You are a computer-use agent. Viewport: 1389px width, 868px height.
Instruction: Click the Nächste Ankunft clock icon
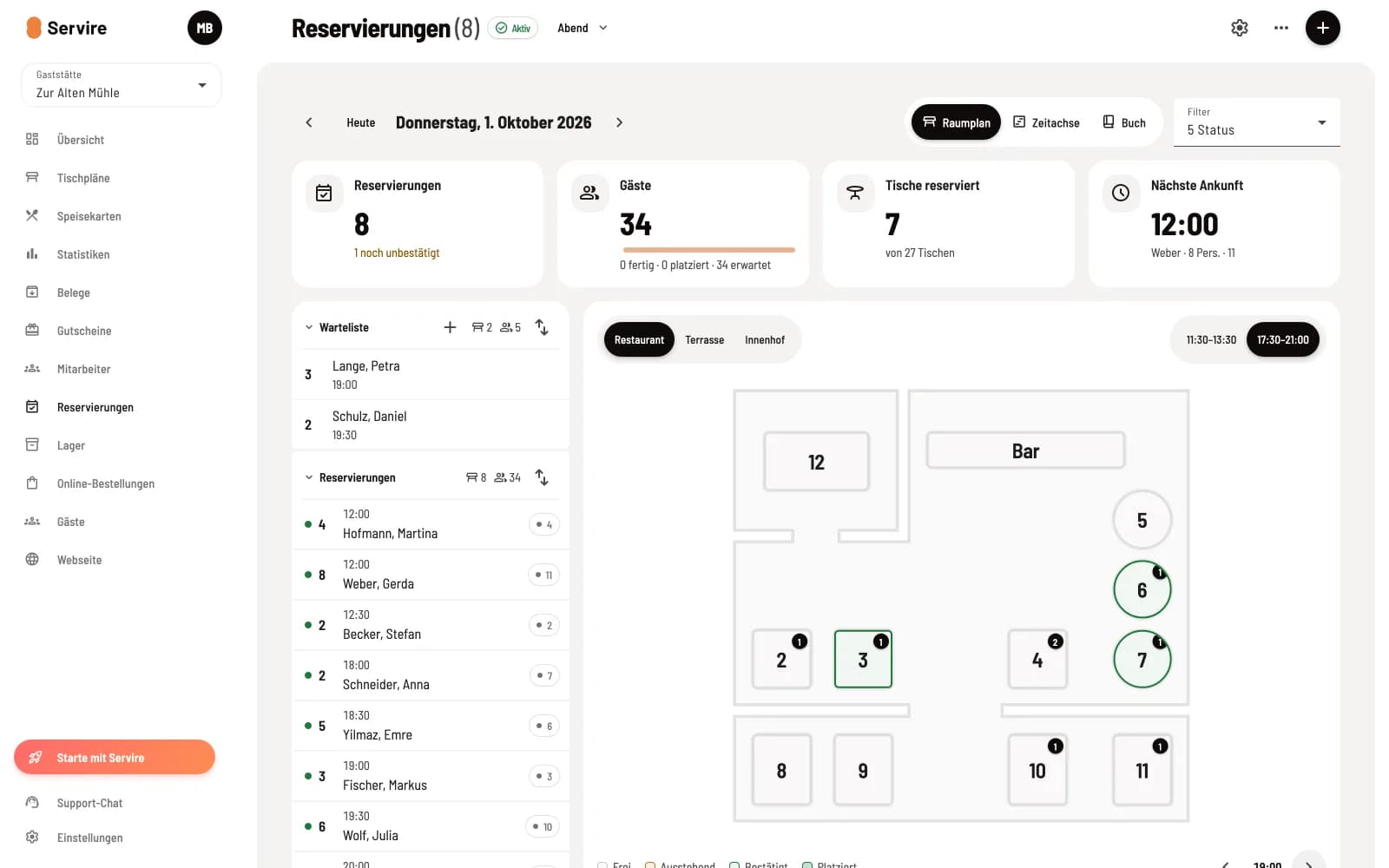(1121, 193)
